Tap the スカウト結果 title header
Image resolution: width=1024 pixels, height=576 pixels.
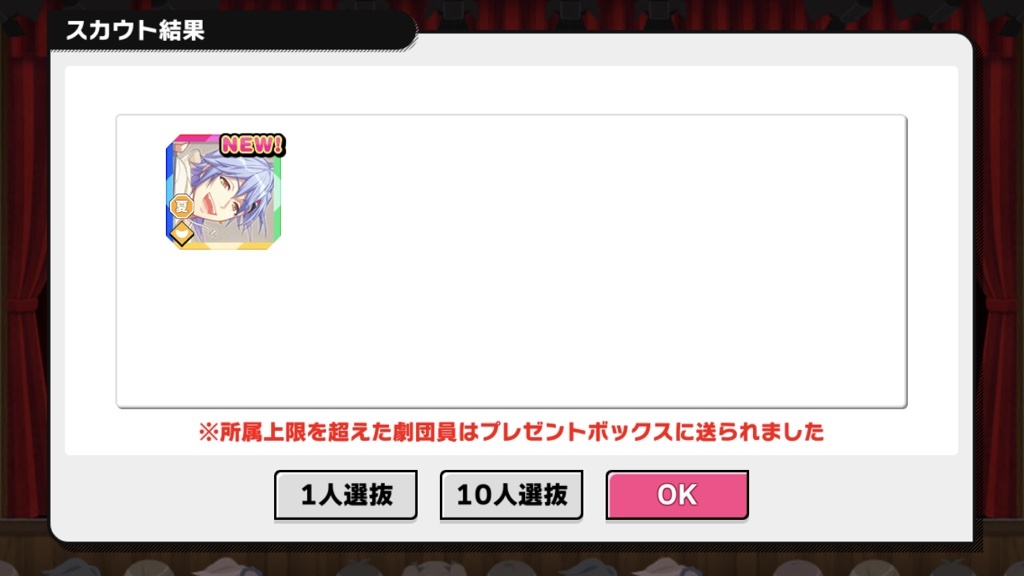pyautogui.click(x=135, y=30)
